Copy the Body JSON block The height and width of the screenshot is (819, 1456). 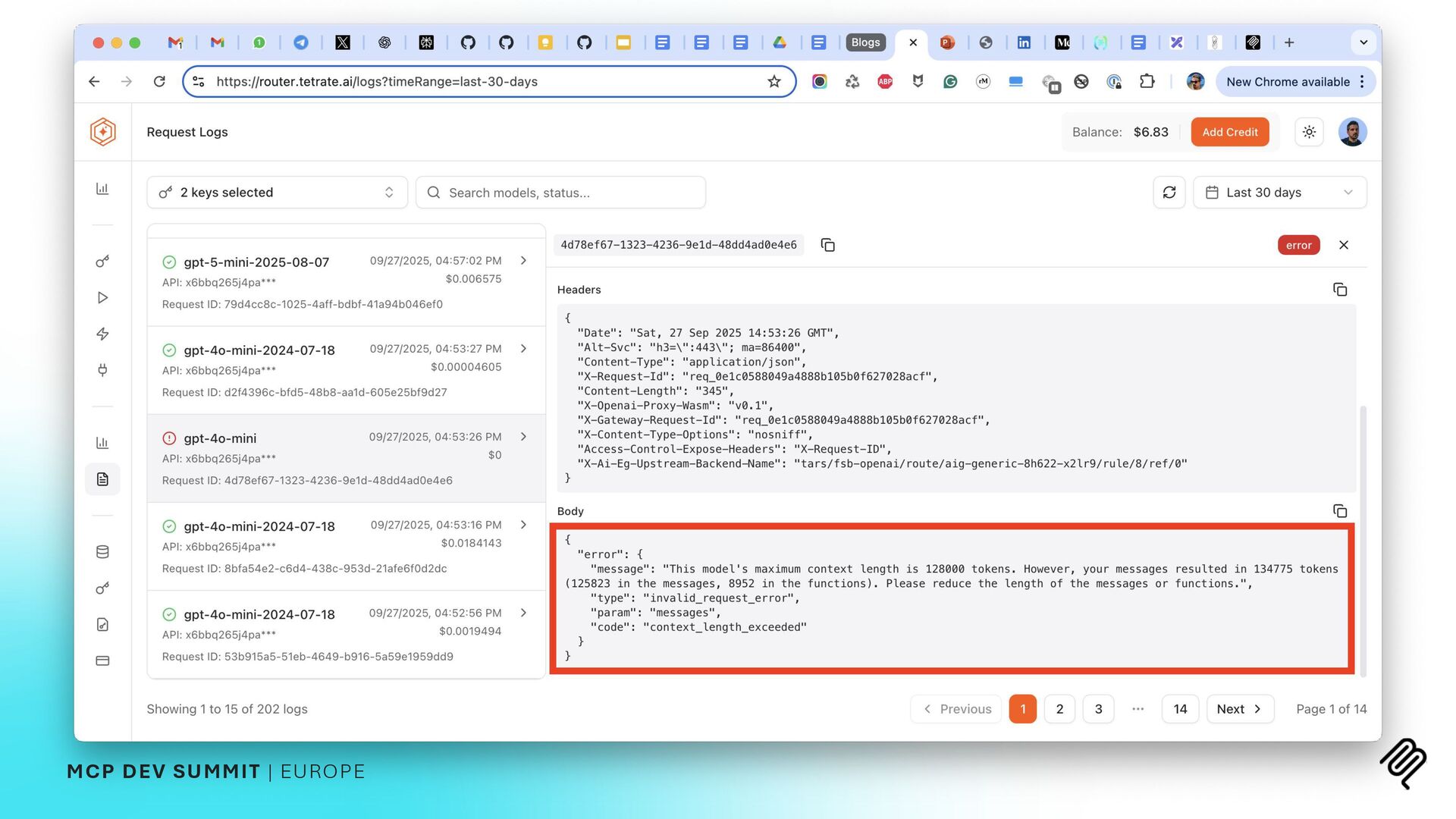1340,511
